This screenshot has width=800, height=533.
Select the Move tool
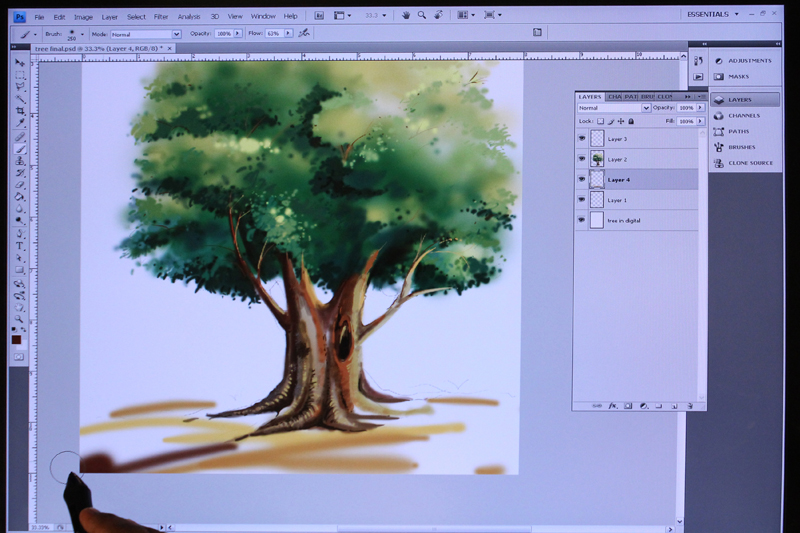20,63
